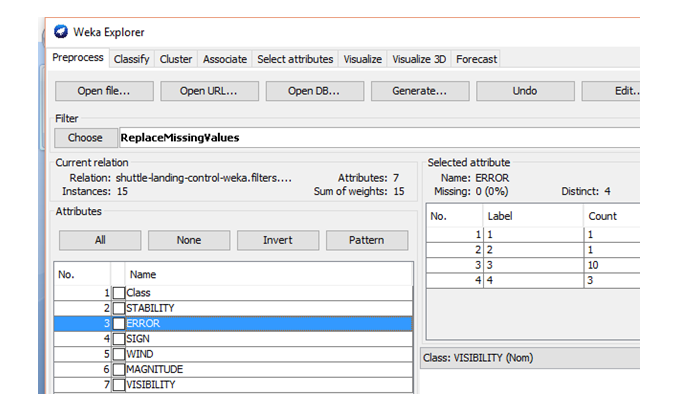Click the attributes table No. column header
This screenshot has width=696, height=400.
(x=82, y=275)
